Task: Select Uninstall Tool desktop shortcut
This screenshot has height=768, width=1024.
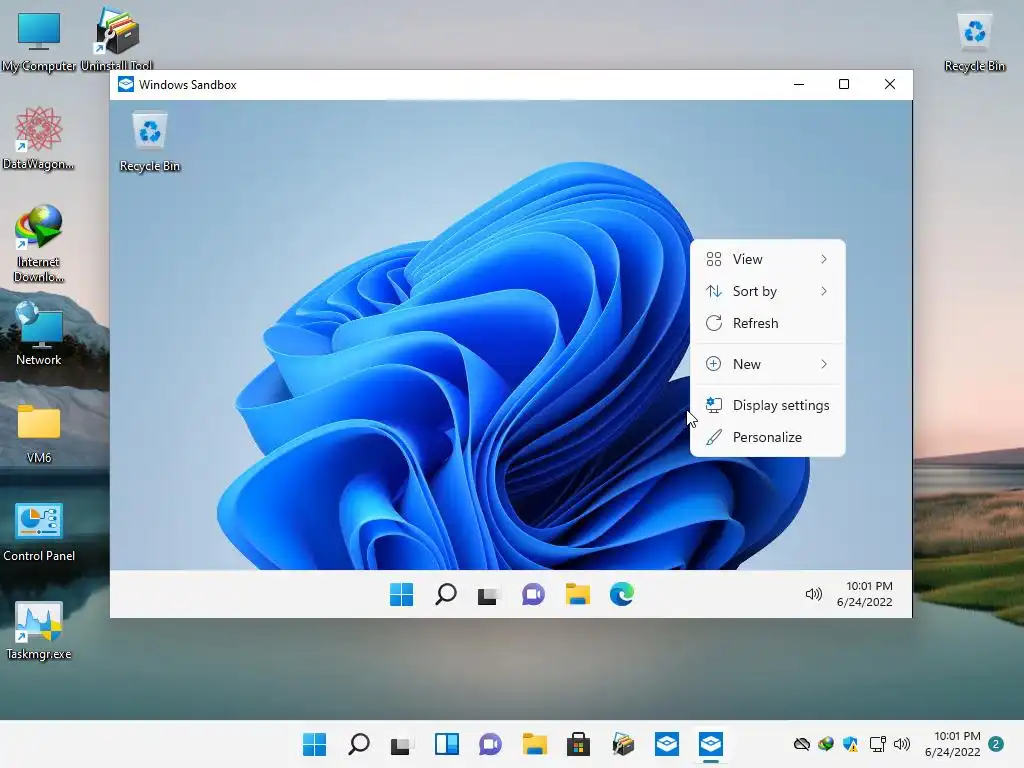Action: (117, 39)
